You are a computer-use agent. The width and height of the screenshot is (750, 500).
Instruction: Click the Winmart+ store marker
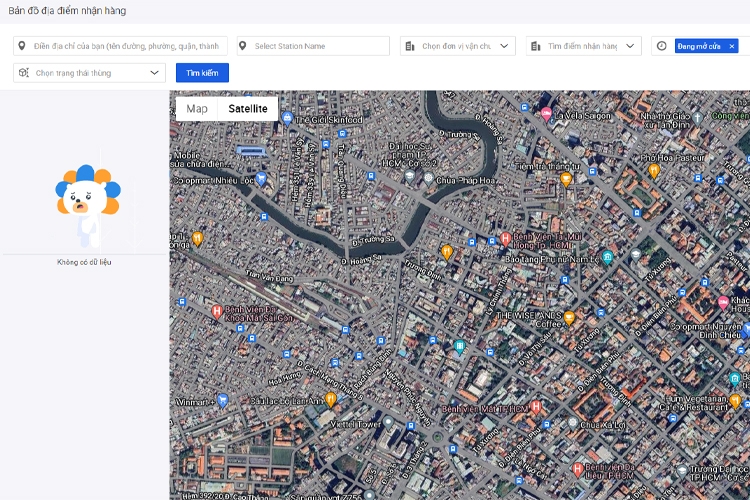[223, 400]
